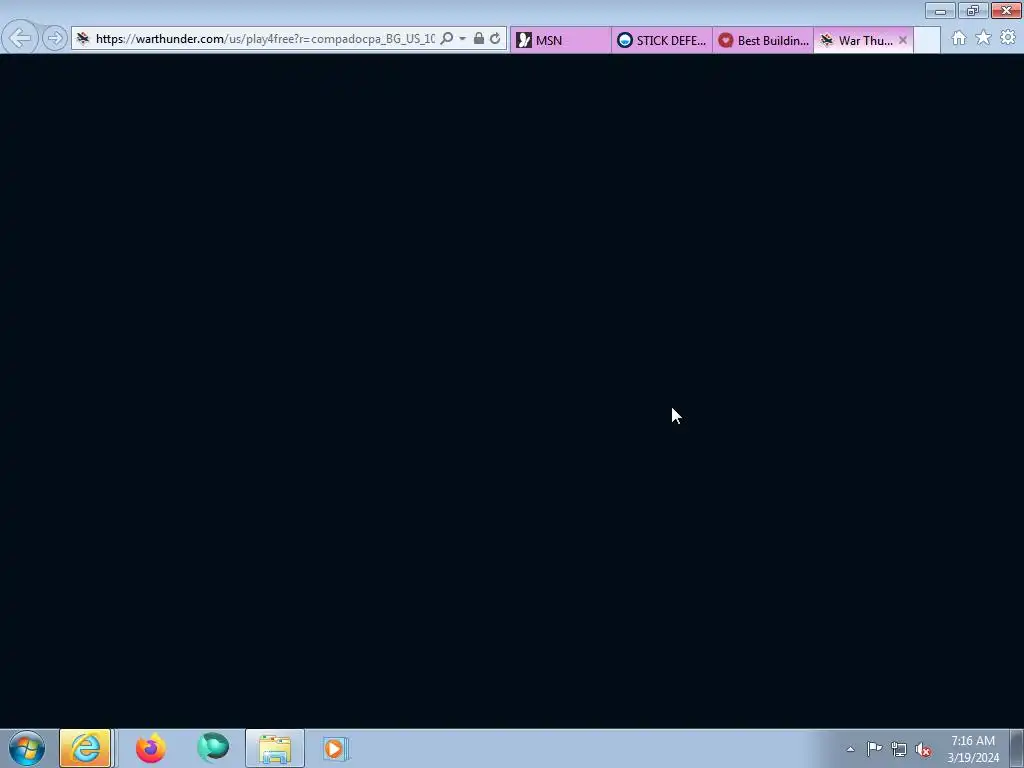Image resolution: width=1024 pixels, height=768 pixels.
Task: Go back with the browser Back arrow
Action: (x=20, y=38)
